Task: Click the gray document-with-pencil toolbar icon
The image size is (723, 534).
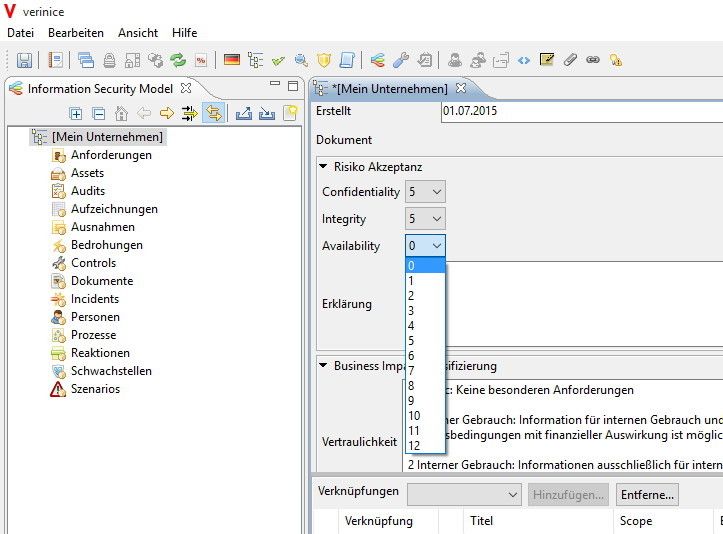Action: point(424,60)
